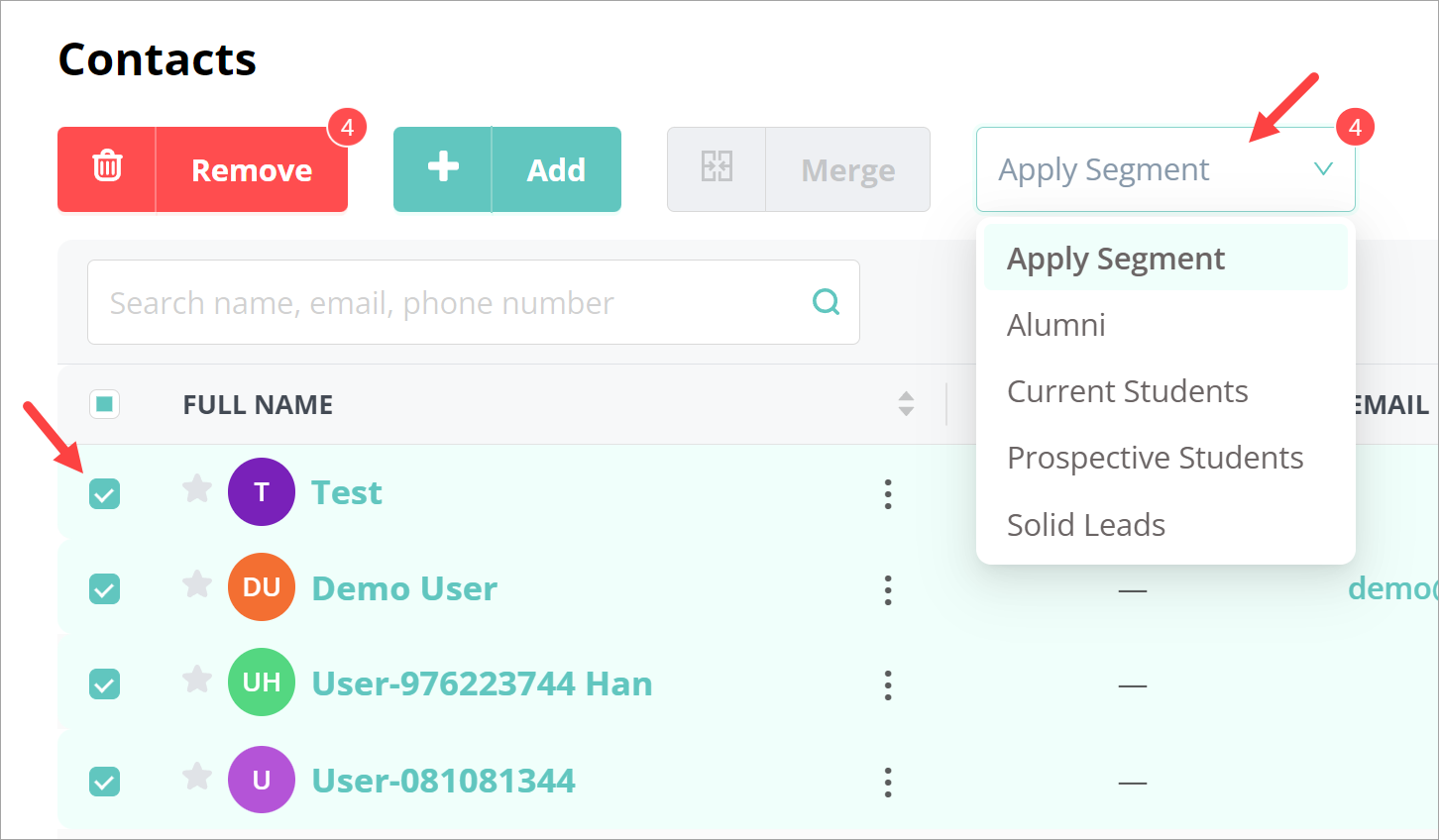
Task: Click the EMAIL column header
Action: 1392,404
